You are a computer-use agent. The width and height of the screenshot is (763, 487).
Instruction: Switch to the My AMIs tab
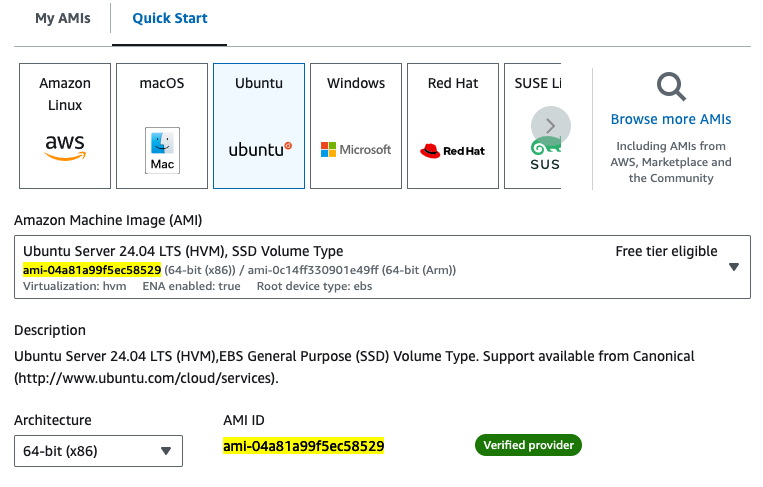click(62, 19)
